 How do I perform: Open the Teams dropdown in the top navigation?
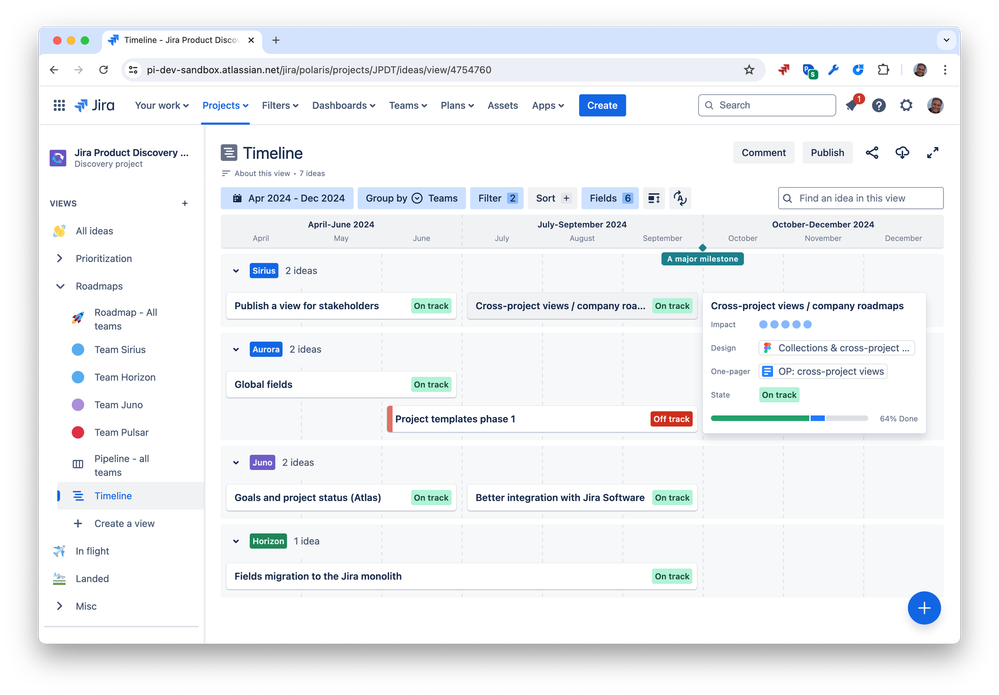point(408,106)
